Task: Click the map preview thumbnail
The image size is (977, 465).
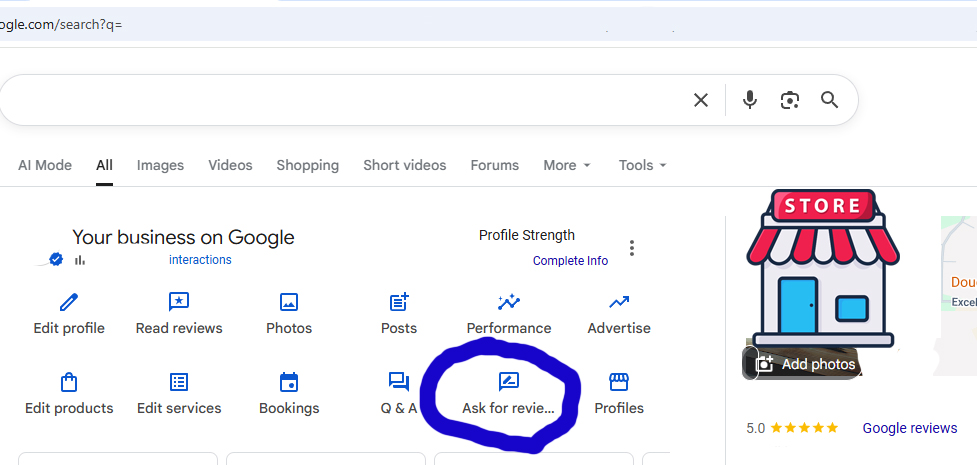Action: [x=959, y=296]
